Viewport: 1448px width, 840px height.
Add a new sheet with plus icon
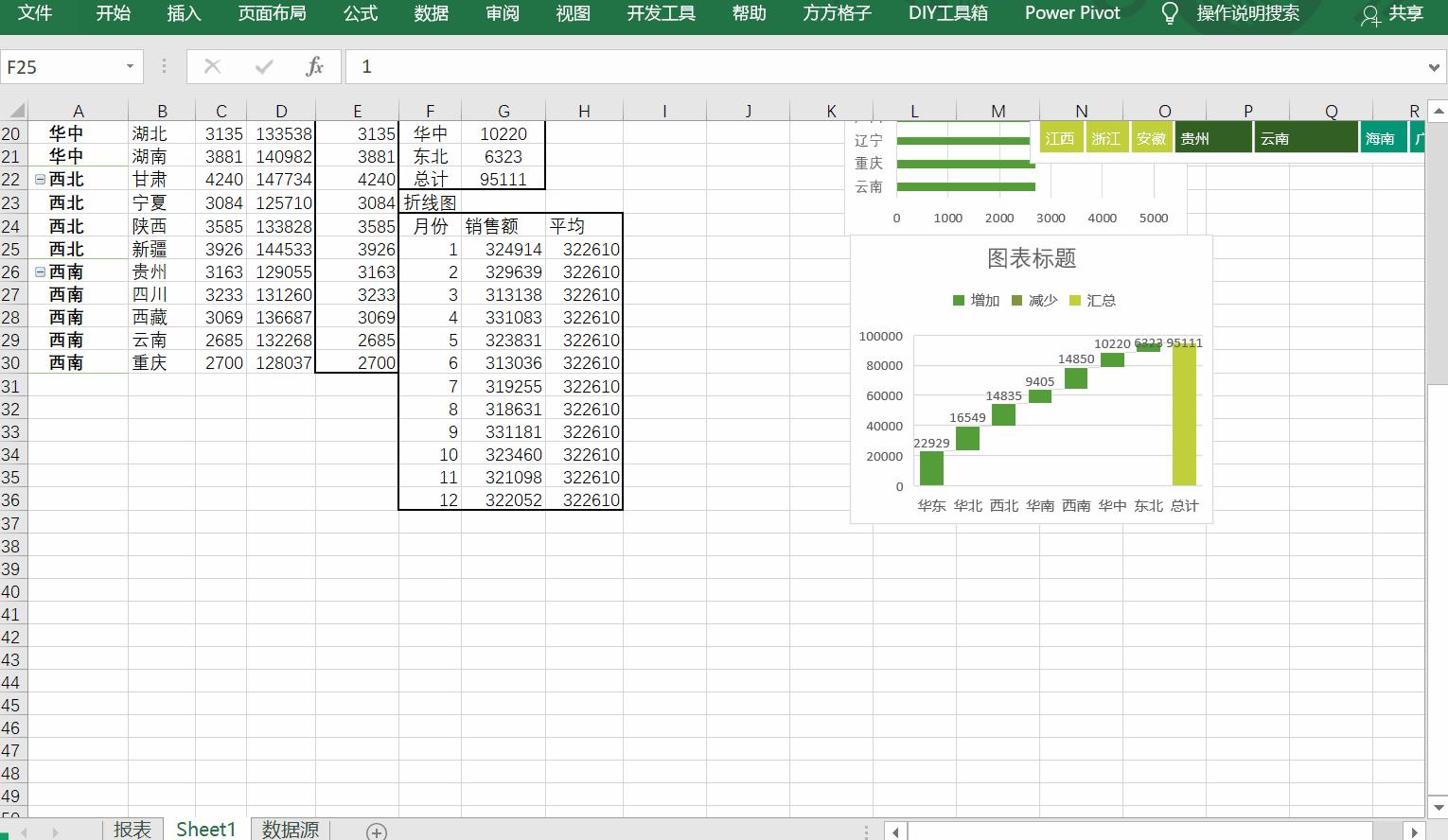(377, 831)
